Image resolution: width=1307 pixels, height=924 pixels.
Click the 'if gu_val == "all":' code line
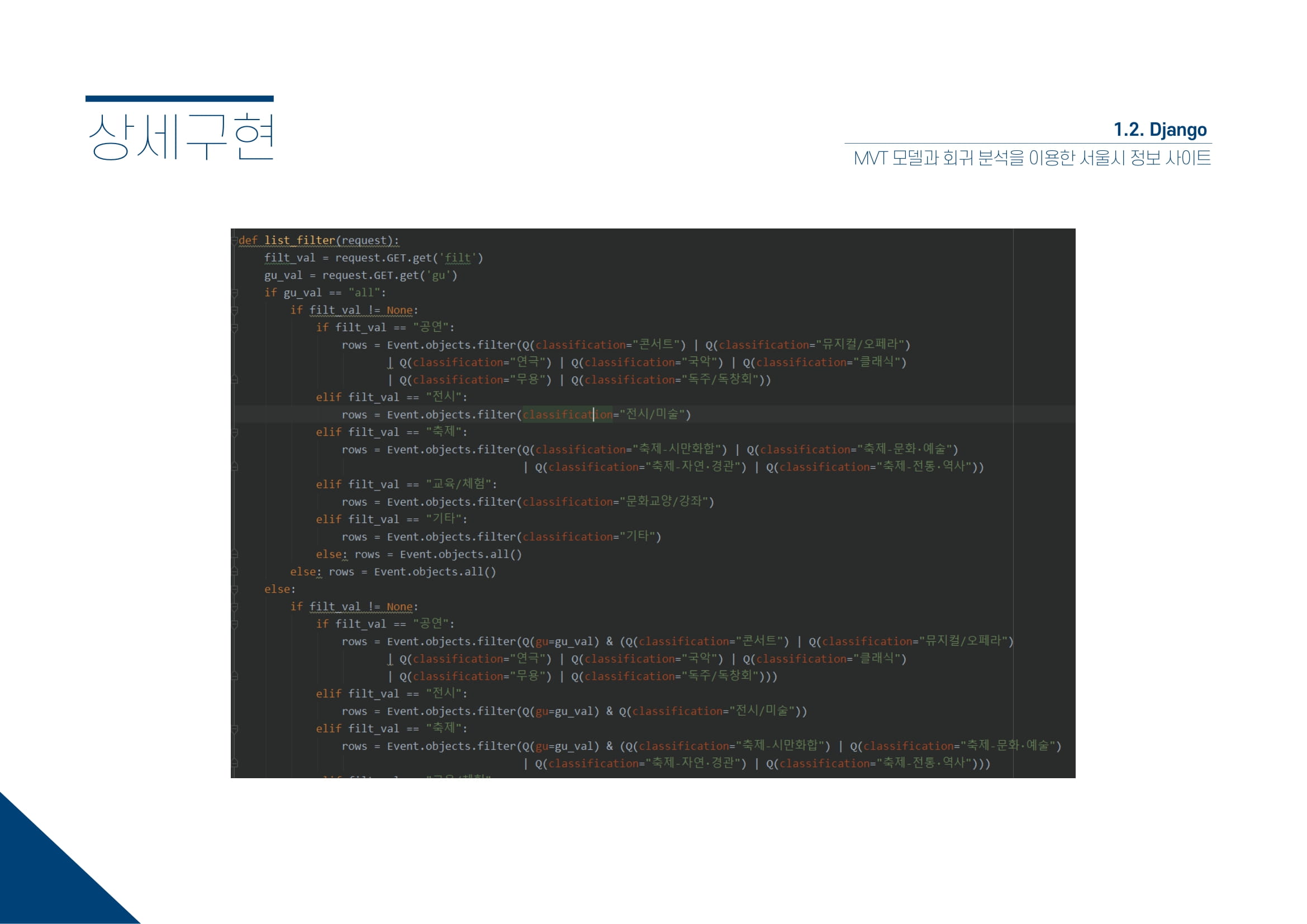coord(325,293)
